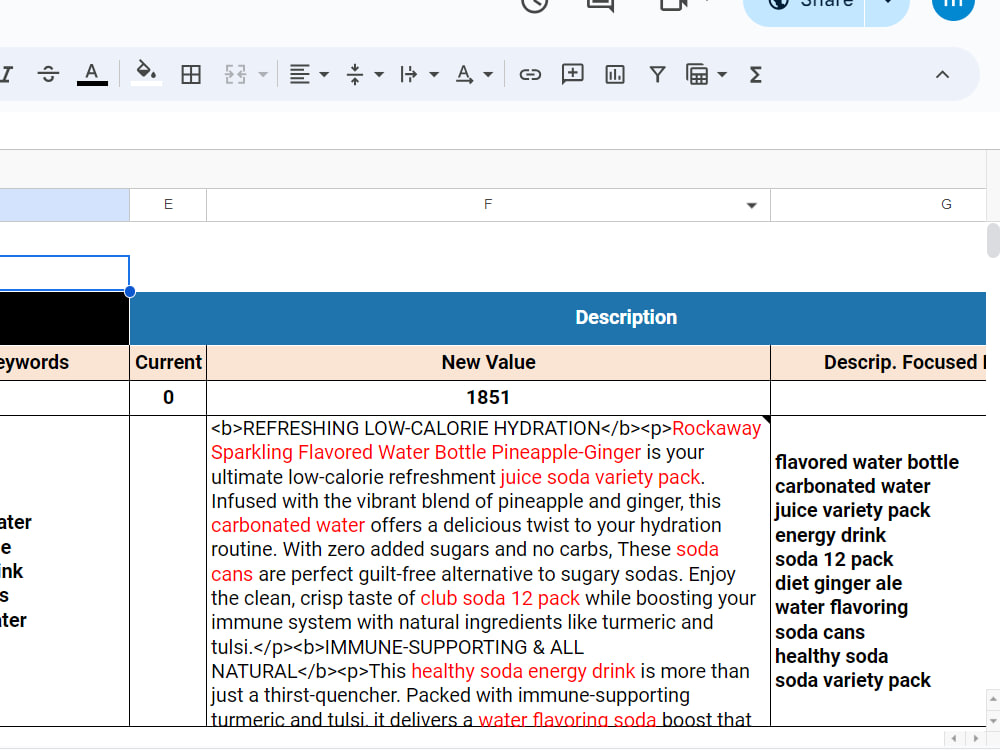This screenshot has height=750, width=1000.
Task: Click the scroll right arrow
Action: 976,739
